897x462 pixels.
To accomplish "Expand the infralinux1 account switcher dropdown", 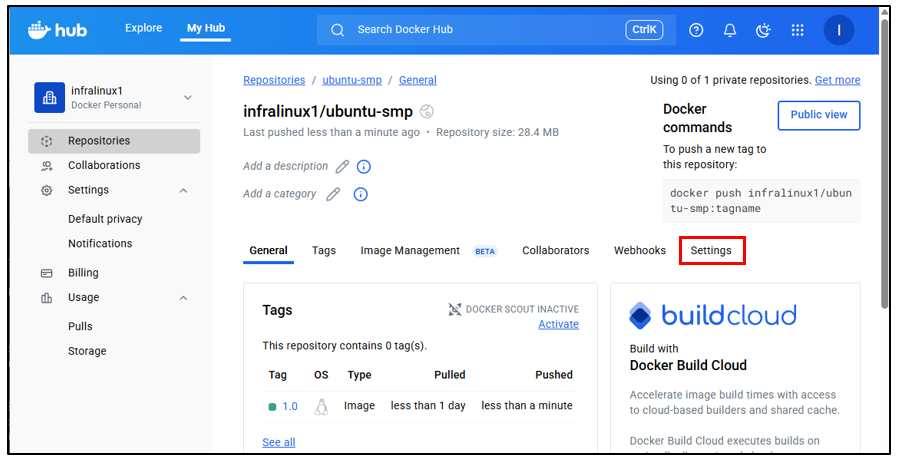I will [187, 97].
